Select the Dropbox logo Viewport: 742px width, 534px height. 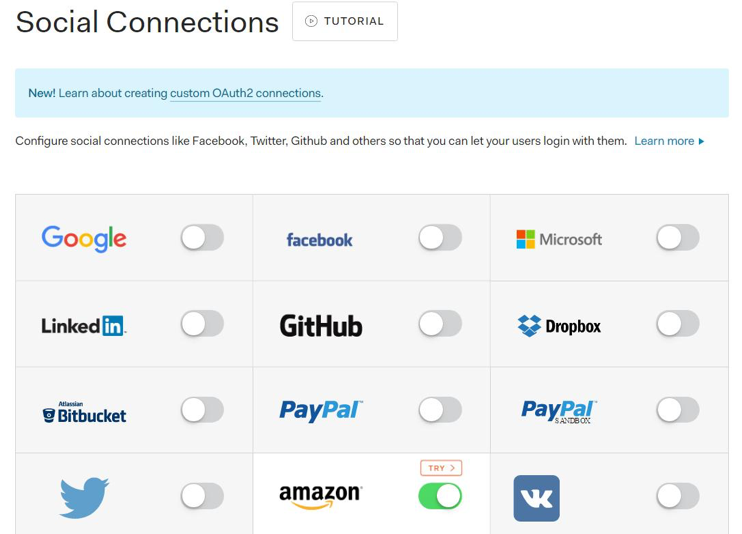(x=559, y=325)
